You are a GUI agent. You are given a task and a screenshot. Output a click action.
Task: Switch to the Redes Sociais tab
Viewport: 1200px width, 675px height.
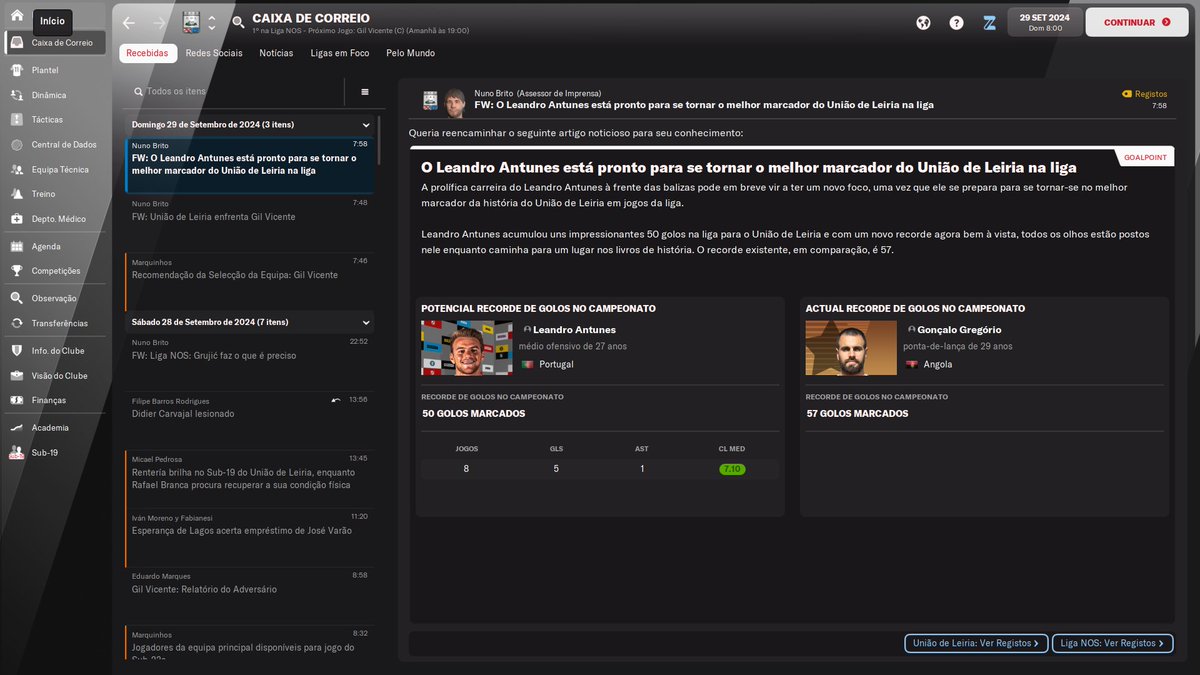(x=214, y=53)
